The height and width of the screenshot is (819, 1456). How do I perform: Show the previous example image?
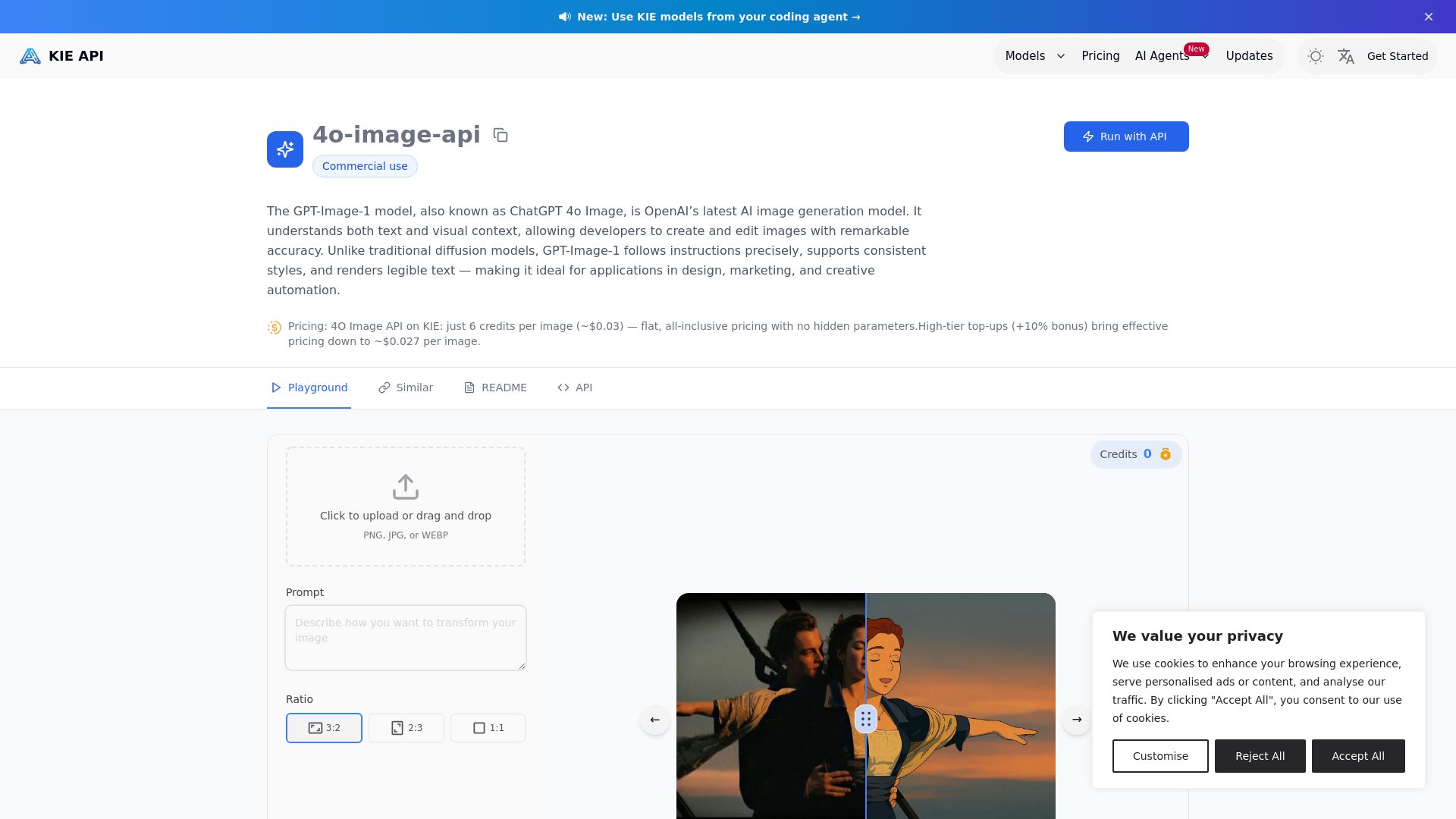pyautogui.click(x=655, y=720)
